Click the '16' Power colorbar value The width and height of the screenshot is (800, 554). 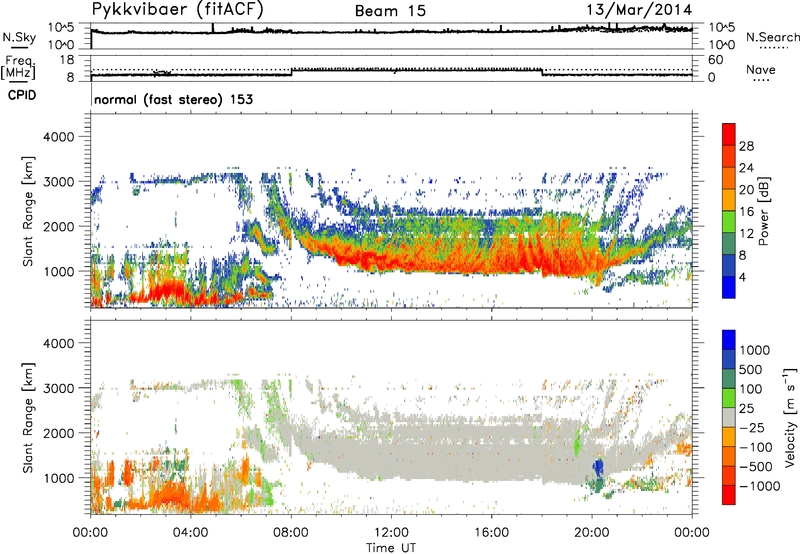pyautogui.click(x=746, y=212)
